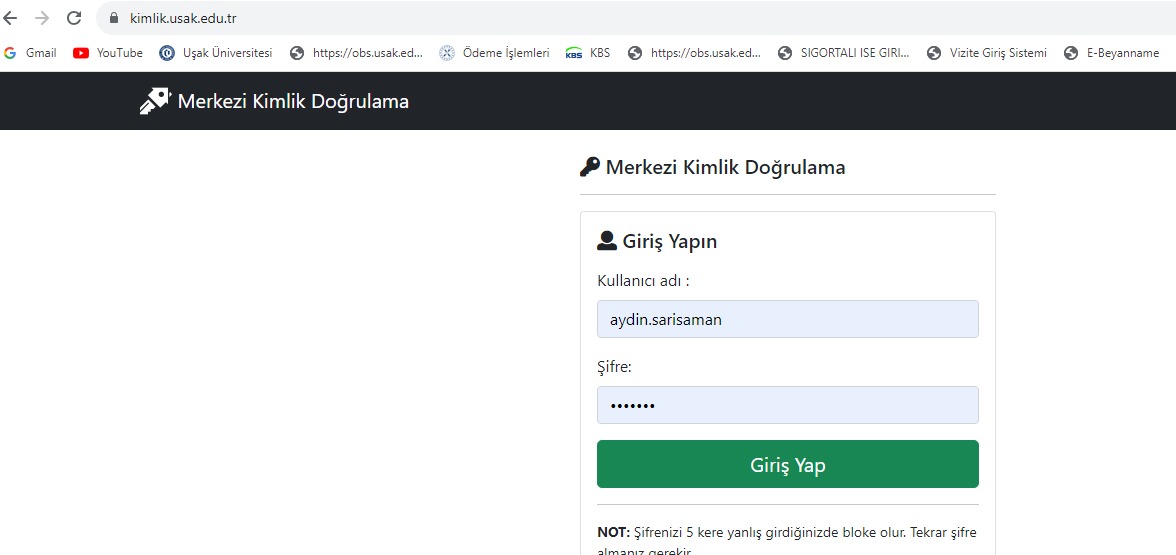This screenshot has height=555, width=1176.
Task: Open the YouTube bookmark
Action: [108, 53]
